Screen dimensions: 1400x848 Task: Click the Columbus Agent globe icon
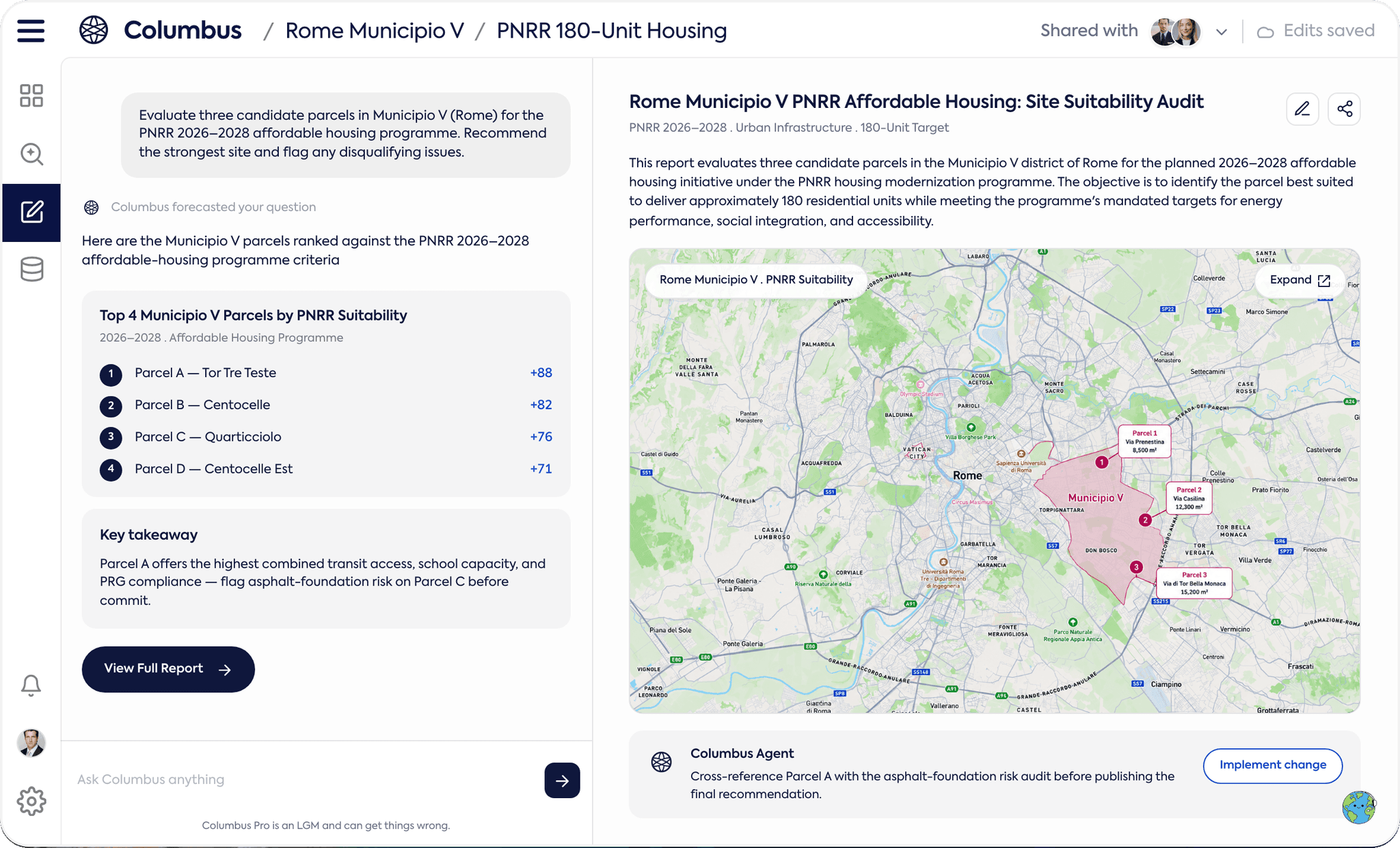coord(661,762)
